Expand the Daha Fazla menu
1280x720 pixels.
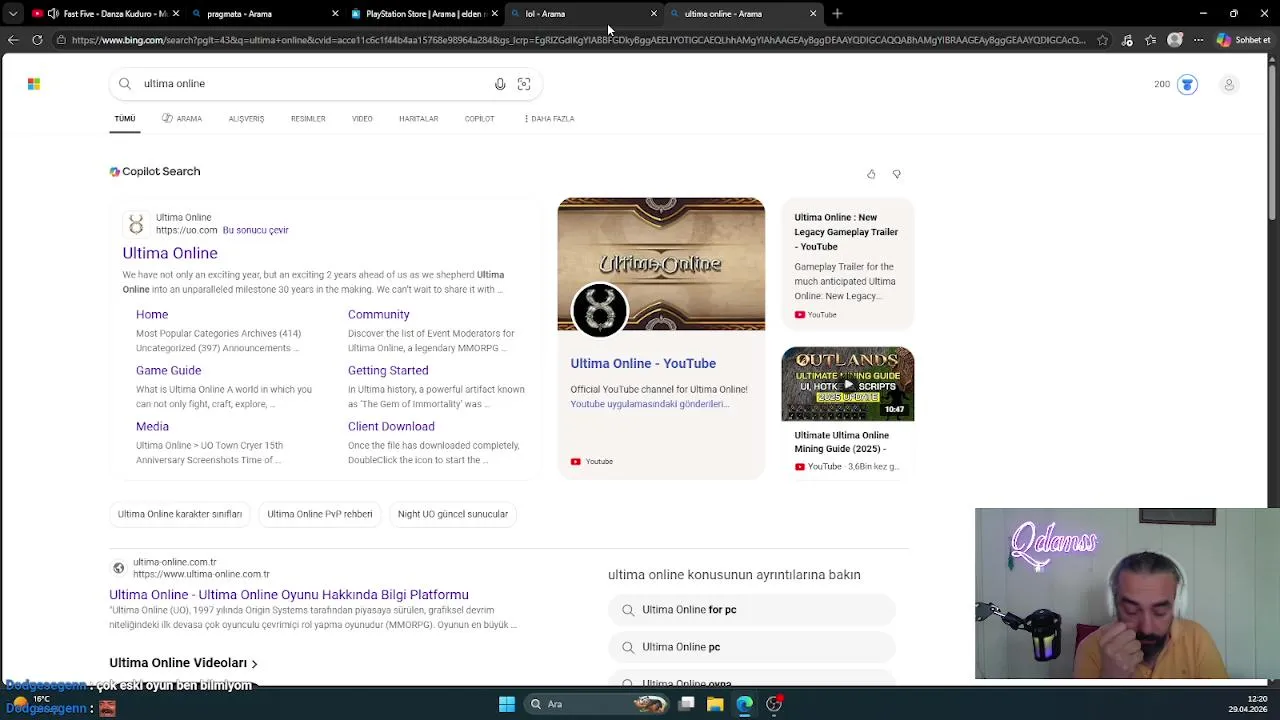pyautogui.click(x=549, y=118)
